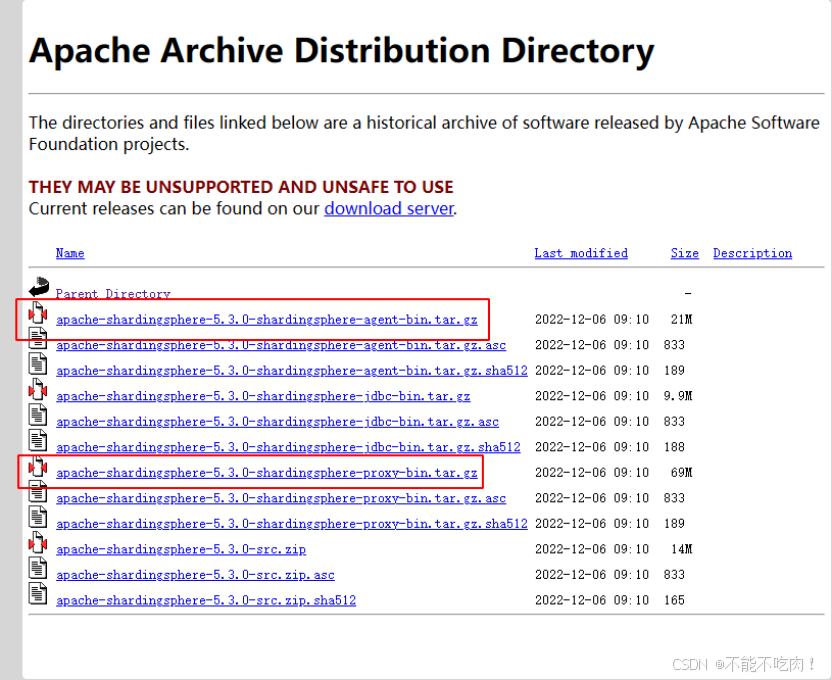Click the modified date of proxy-bin.tar.gz
The height and width of the screenshot is (680, 832).
click(x=592, y=472)
